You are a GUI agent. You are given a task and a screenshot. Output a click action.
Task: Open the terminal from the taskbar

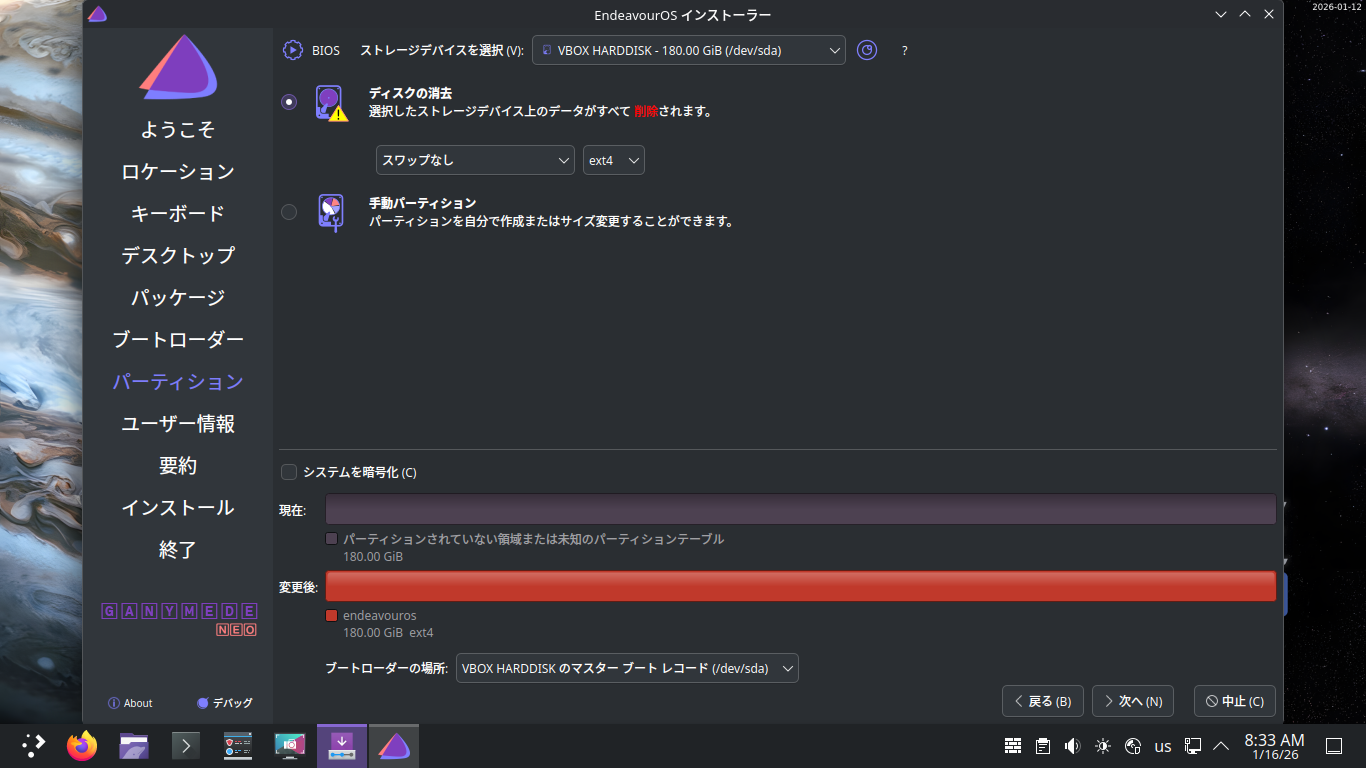click(x=186, y=745)
